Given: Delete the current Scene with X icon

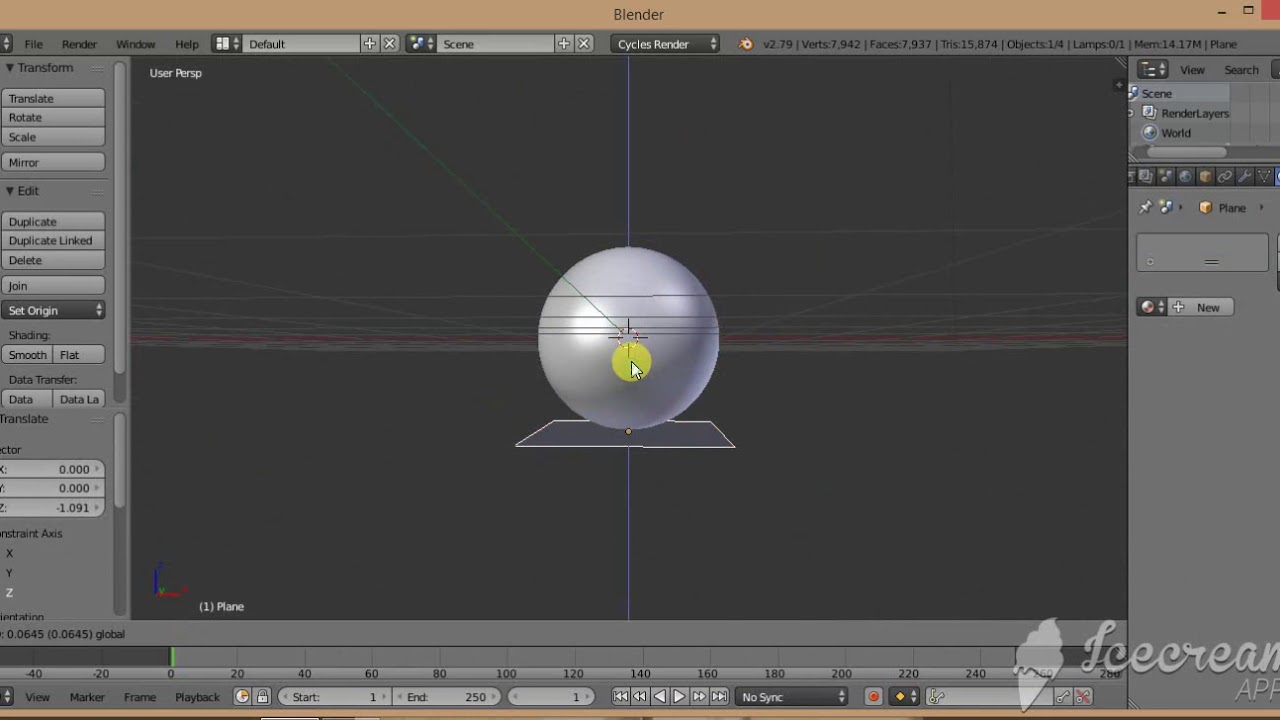Looking at the screenshot, I should 584,44.
